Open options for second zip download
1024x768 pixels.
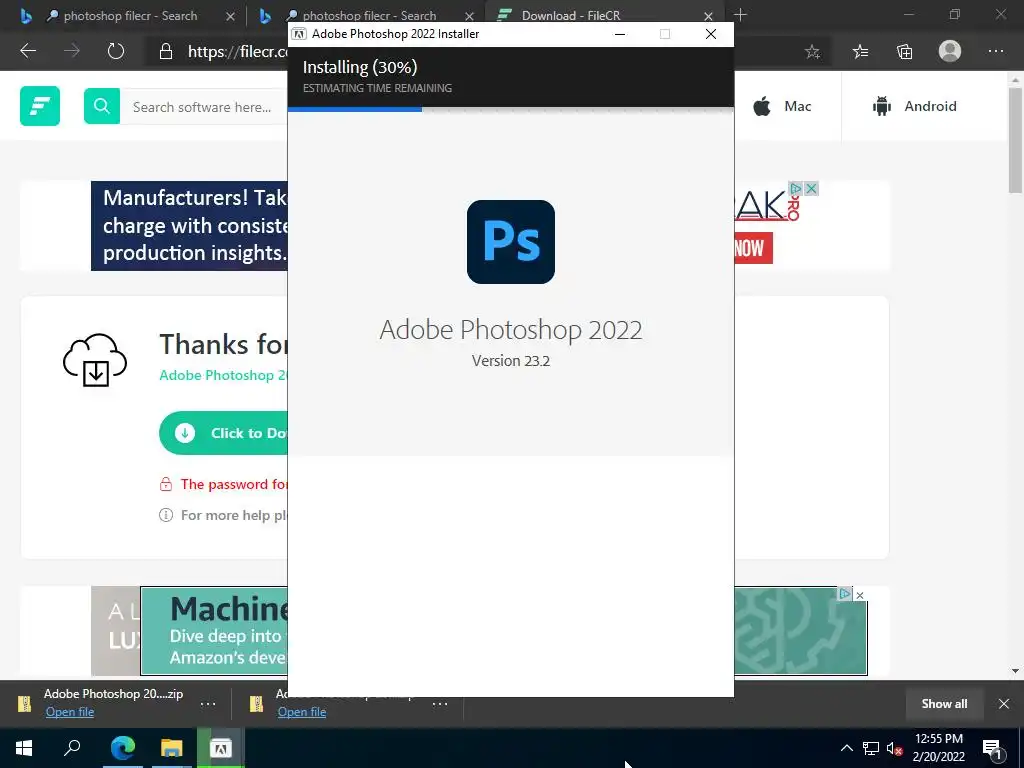(440, 704)
